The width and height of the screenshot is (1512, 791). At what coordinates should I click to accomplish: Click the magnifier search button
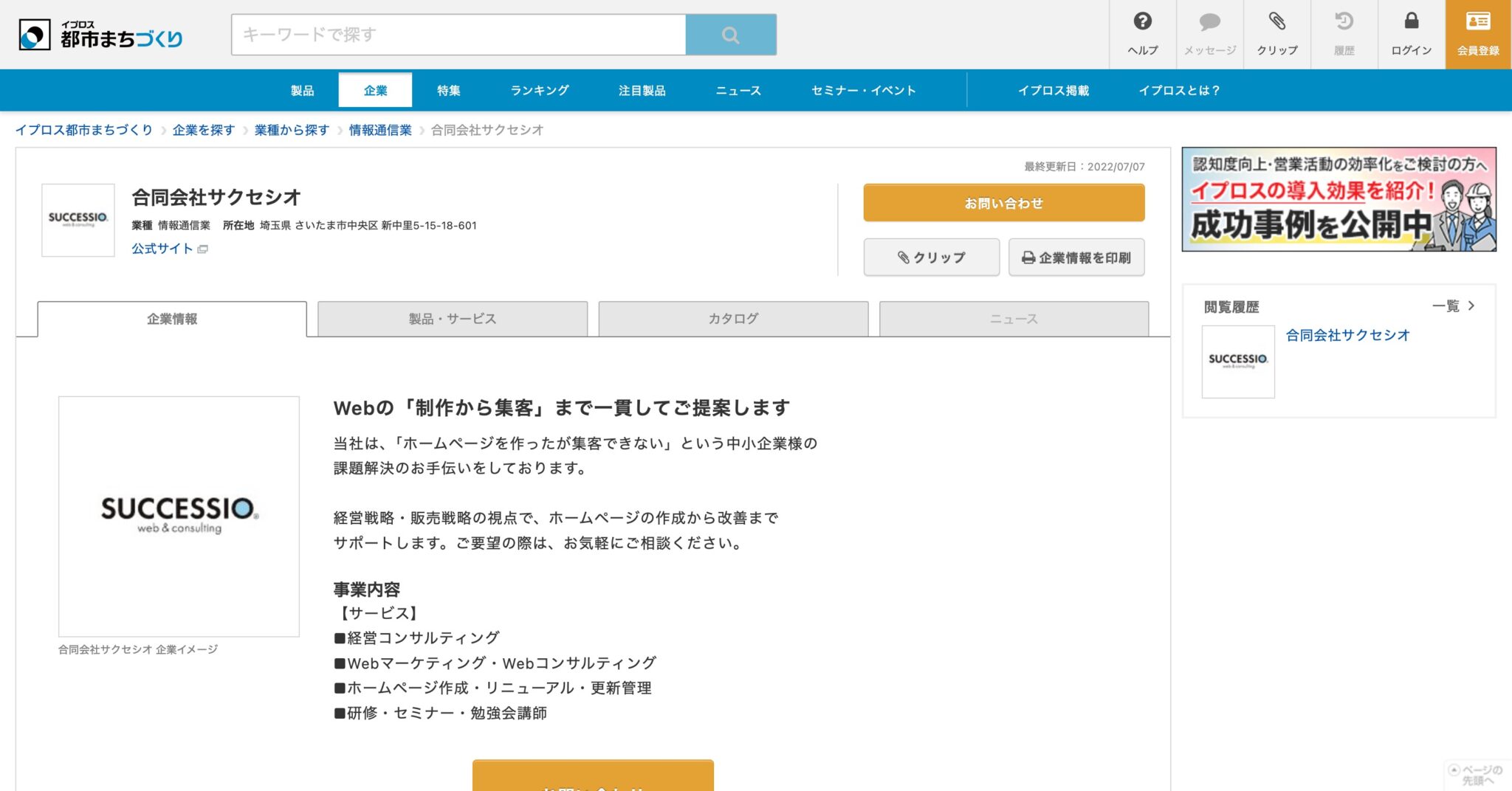(730, 35)
